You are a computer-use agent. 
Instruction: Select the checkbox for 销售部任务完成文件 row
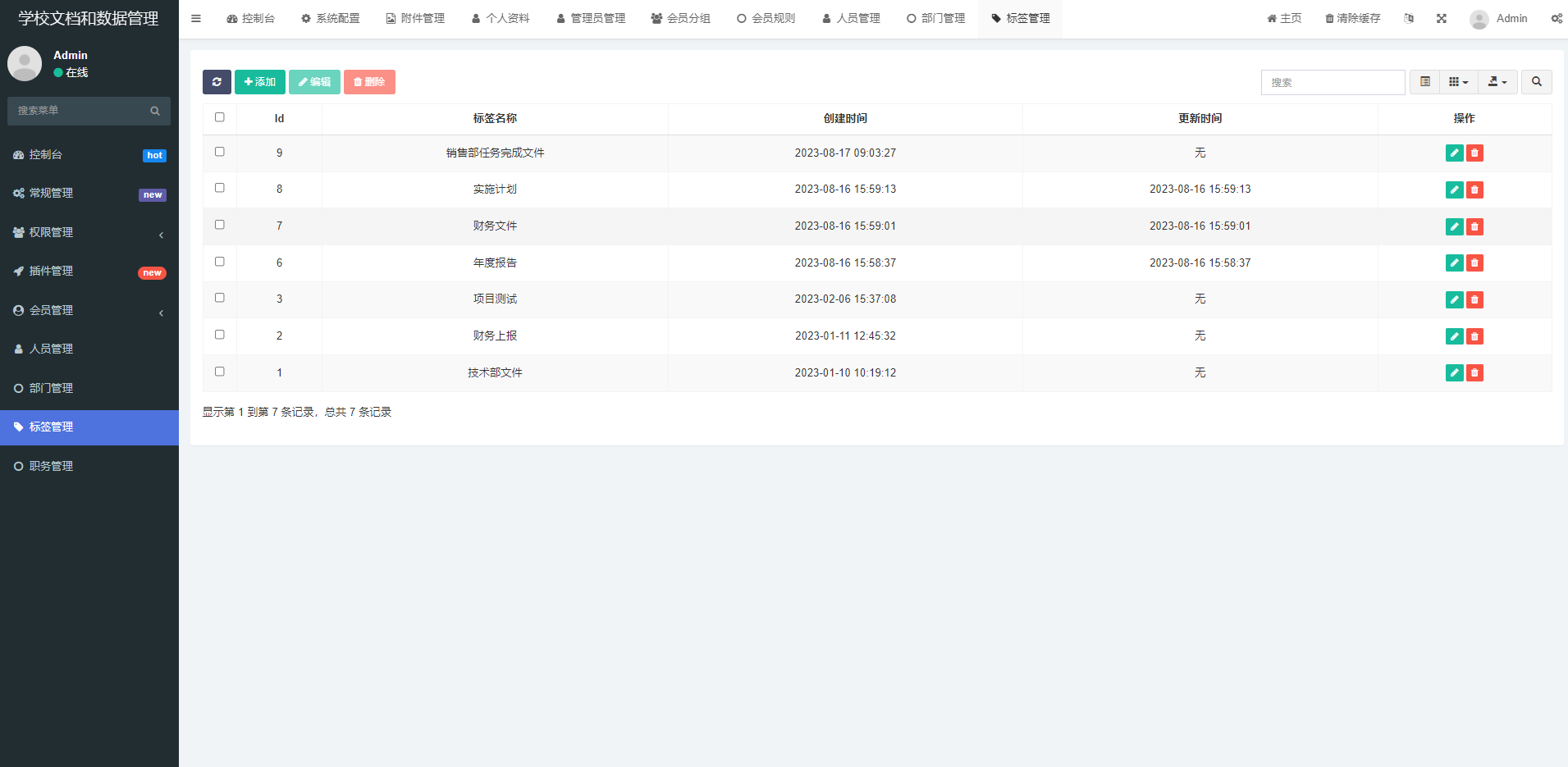(220, 152)
